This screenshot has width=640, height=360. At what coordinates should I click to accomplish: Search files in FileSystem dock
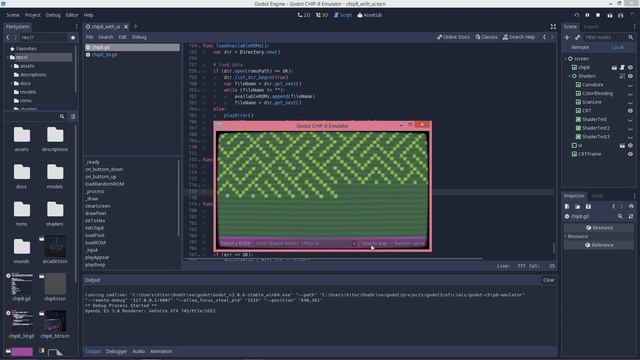point(62,117)
